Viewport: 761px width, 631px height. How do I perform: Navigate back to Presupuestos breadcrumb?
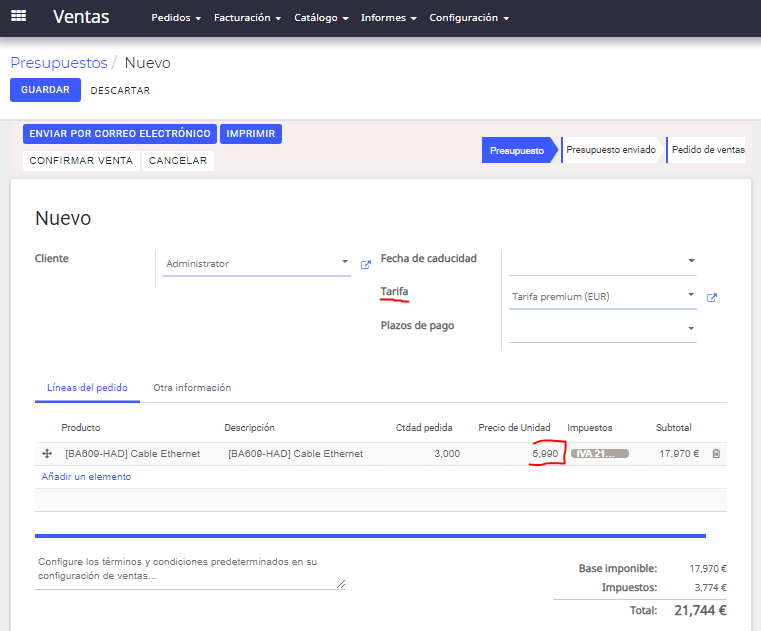pyautogui.click(x=59, y=63)
